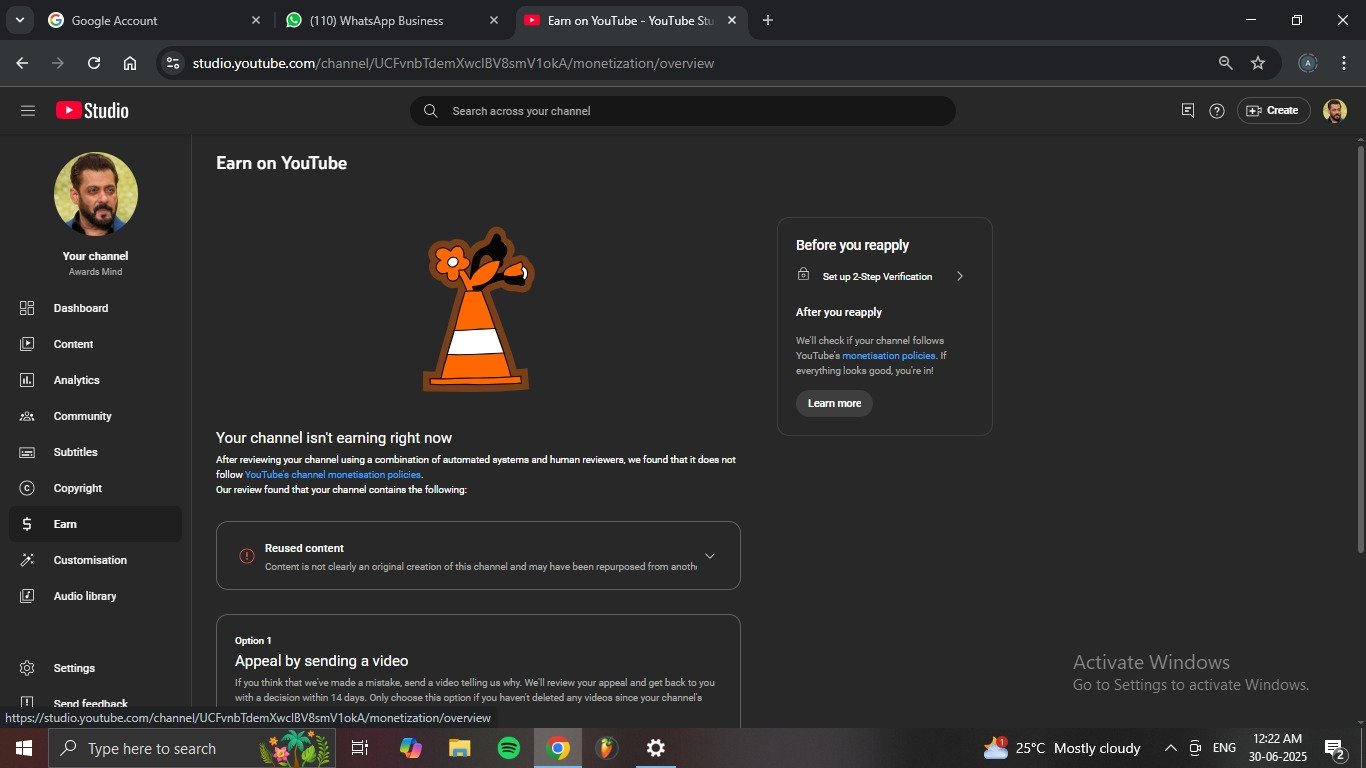Screen dimensions: 1366x768
Task: Click the Create button
Action: (1273, 111)
